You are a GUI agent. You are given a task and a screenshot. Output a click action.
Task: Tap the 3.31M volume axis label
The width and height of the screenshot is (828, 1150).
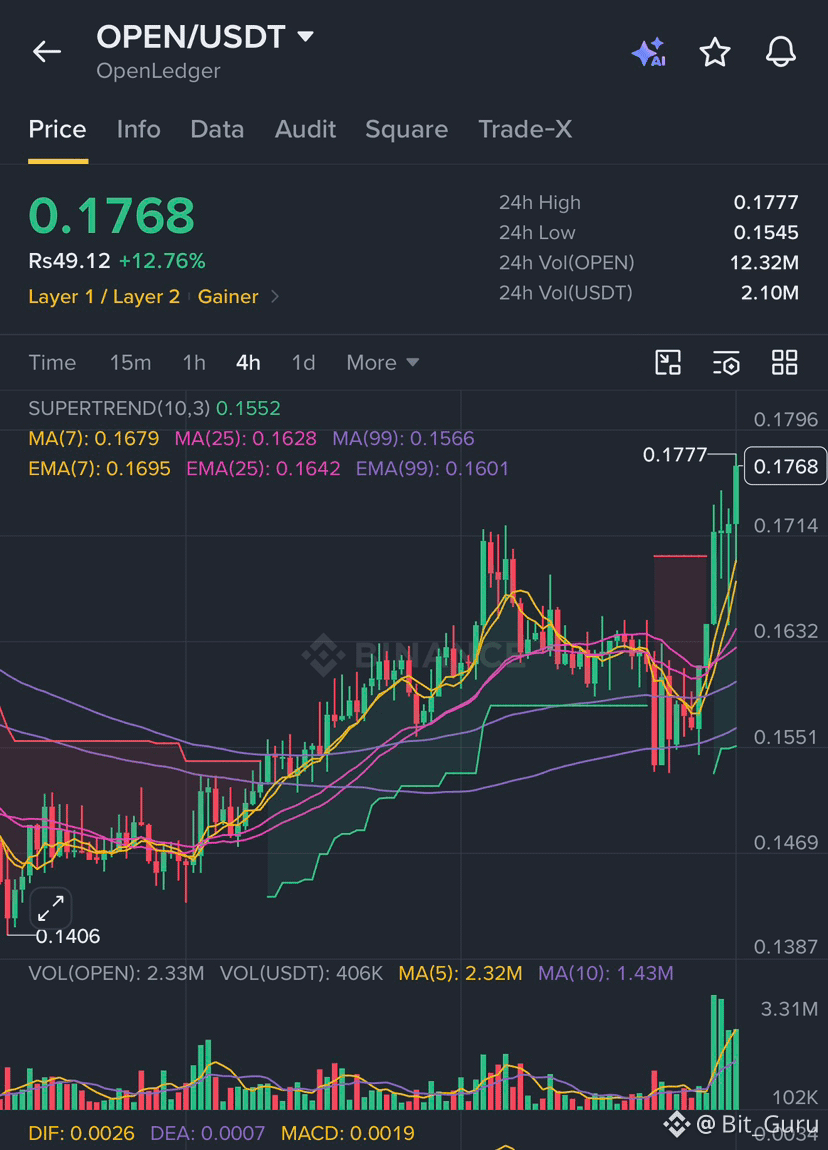pyautogui.click(x=789, y=1009)
